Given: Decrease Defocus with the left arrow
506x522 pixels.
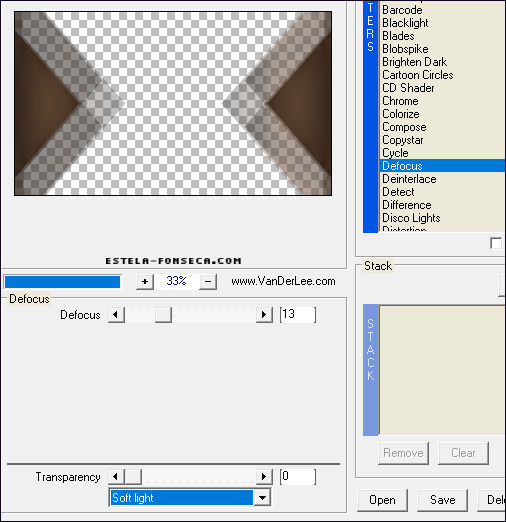Looking at the screenshot, I should coord(116,315).
